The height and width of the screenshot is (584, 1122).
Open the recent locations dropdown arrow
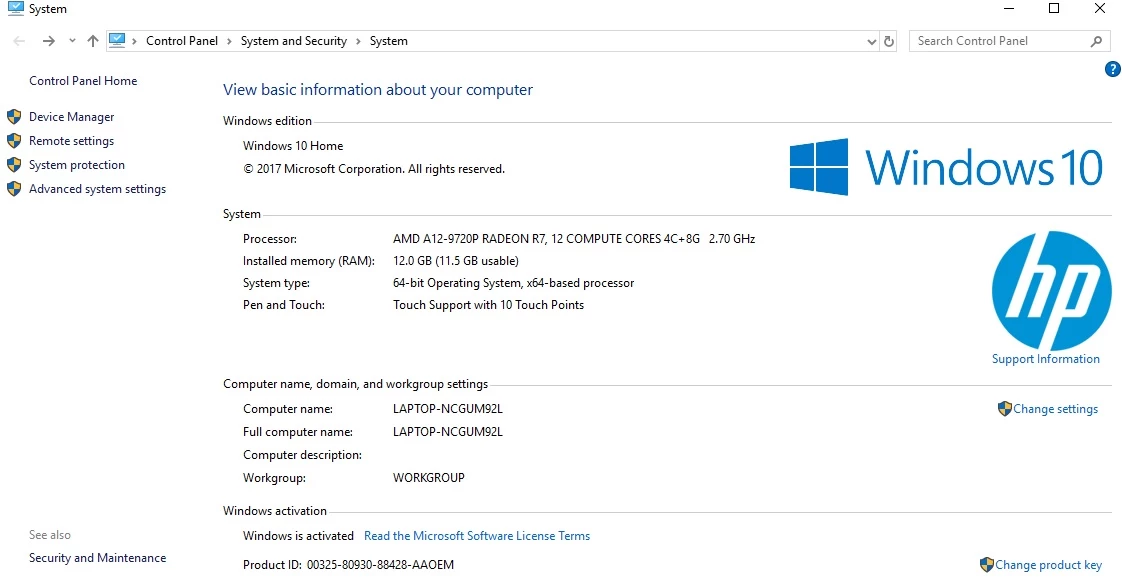72,41
